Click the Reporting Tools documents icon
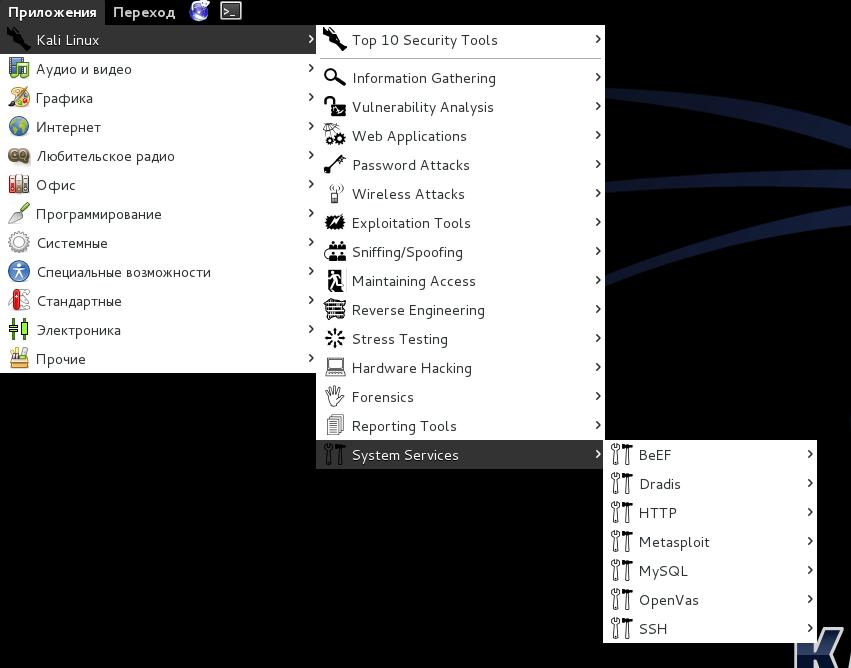The height and width of the screenshot is (668, 851). (335, 425)
